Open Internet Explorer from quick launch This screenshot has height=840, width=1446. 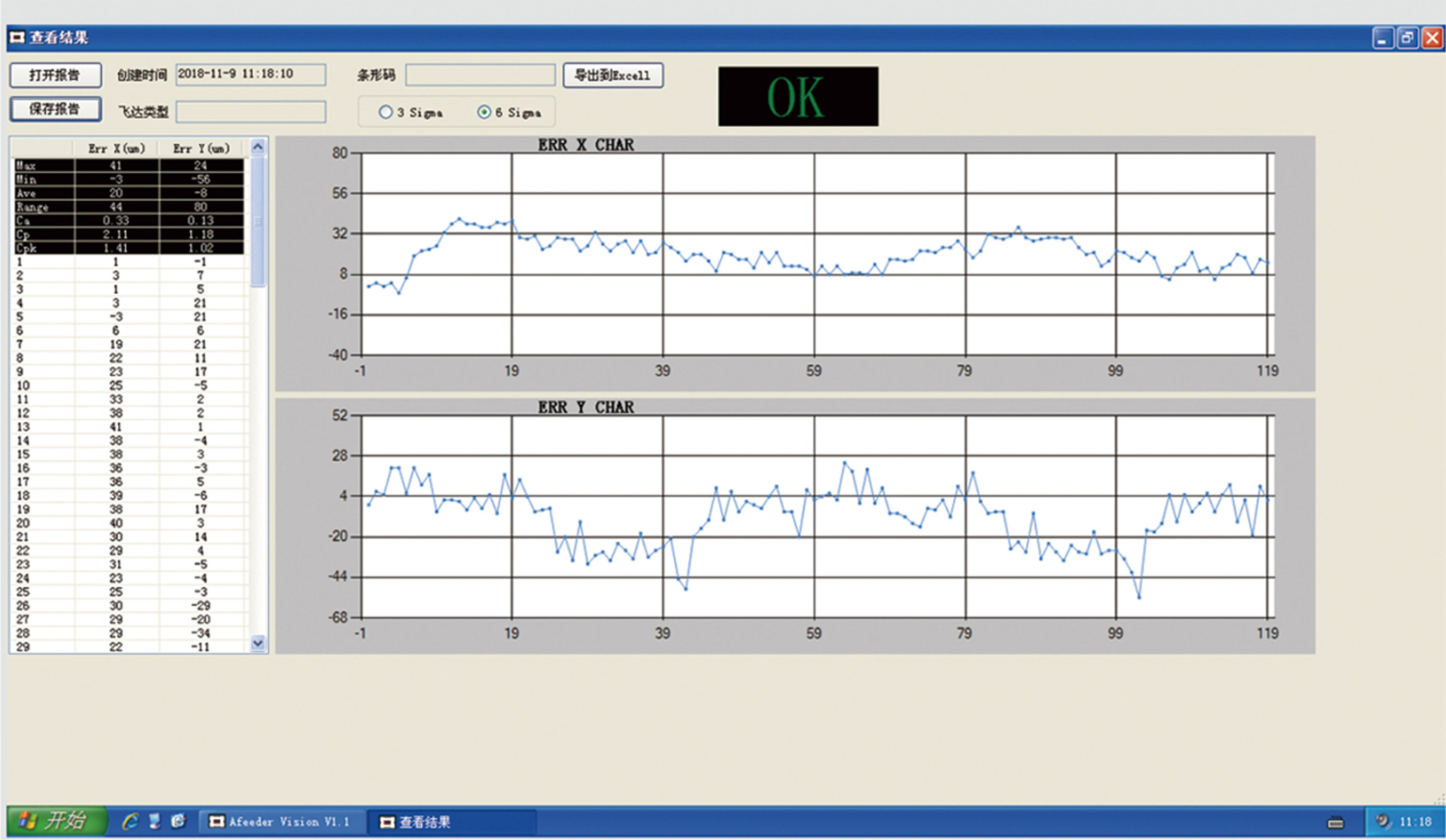[130, 822]
